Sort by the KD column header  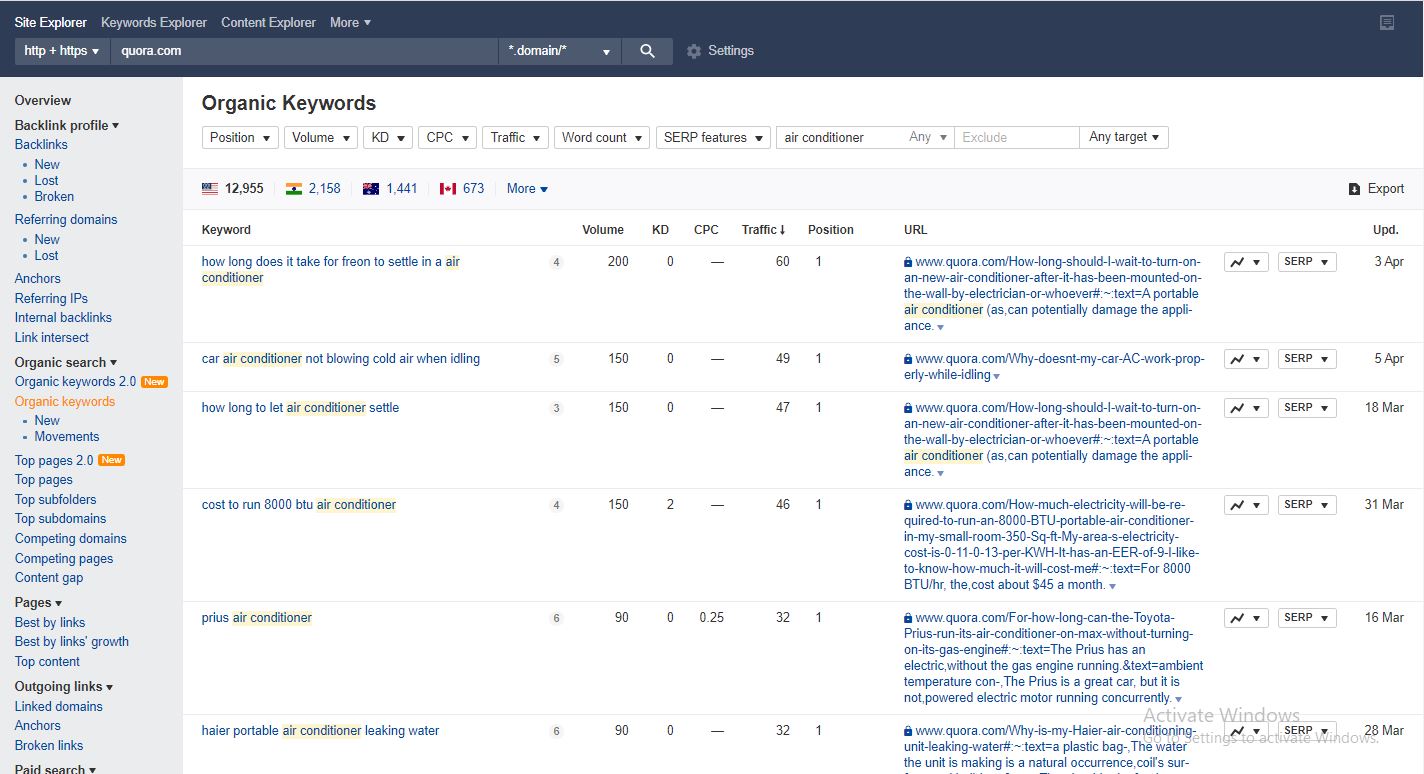pos(660,229)
